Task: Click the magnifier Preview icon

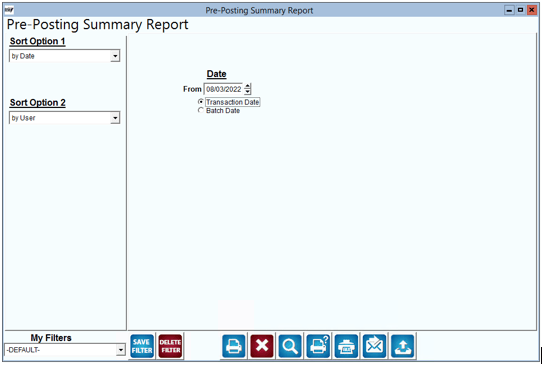Action: 290,346
